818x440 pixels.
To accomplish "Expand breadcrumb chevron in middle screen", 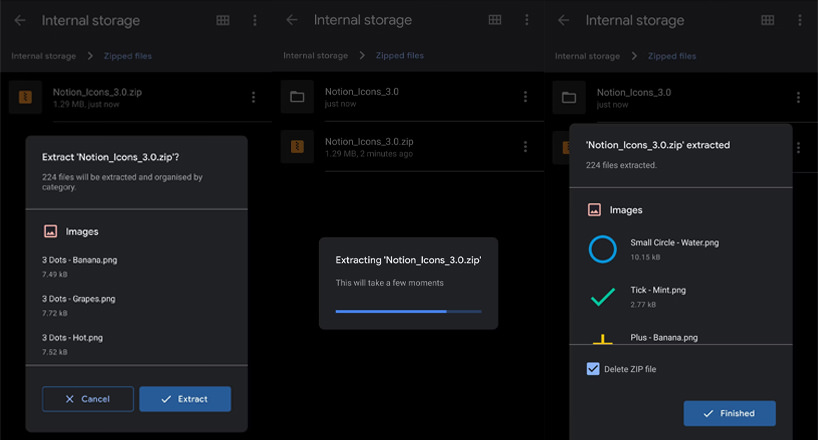I will [362, 55].
